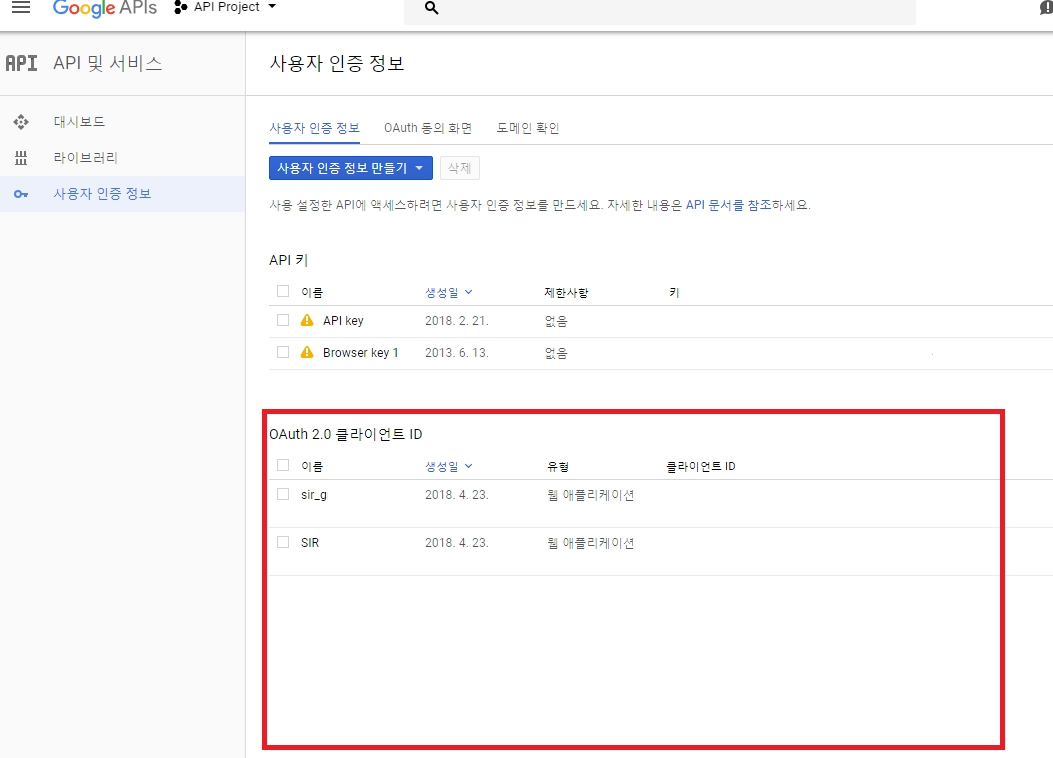The height and width of the screenshot is (758, 1053).
Task: Click the Google APIs logo
Action: click(104, 8)
